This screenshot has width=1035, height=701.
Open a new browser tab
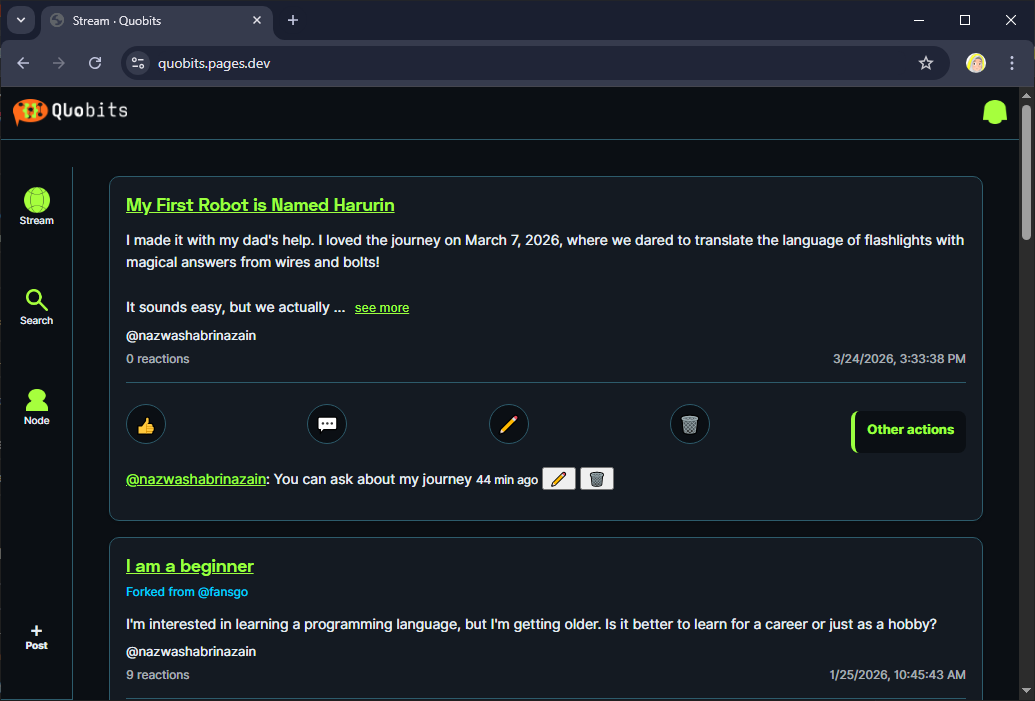click(x=293, y=20)
